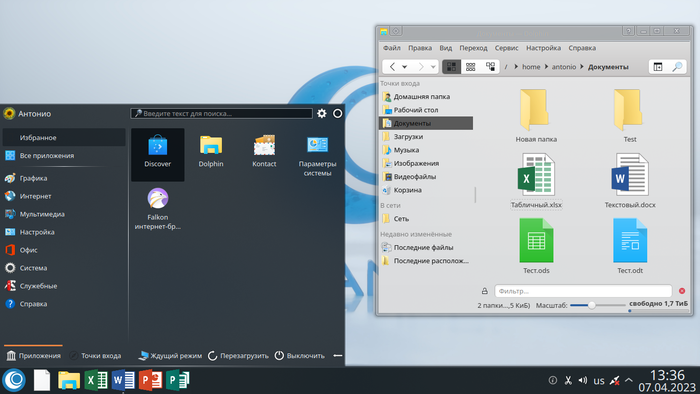Click the Фильтр filter input field
The height and width of the screenshot is (394, 700).
[583, 291]
